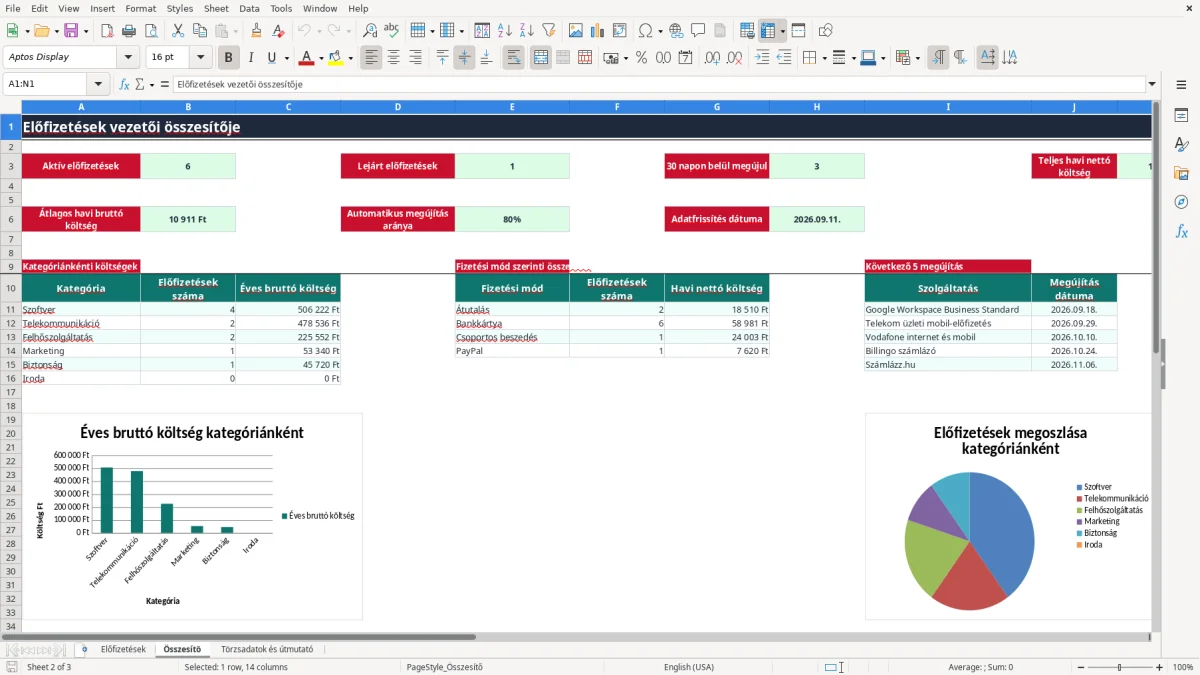Open the Name Box dropdown
1200x675 pixels.
click(98, 85)
